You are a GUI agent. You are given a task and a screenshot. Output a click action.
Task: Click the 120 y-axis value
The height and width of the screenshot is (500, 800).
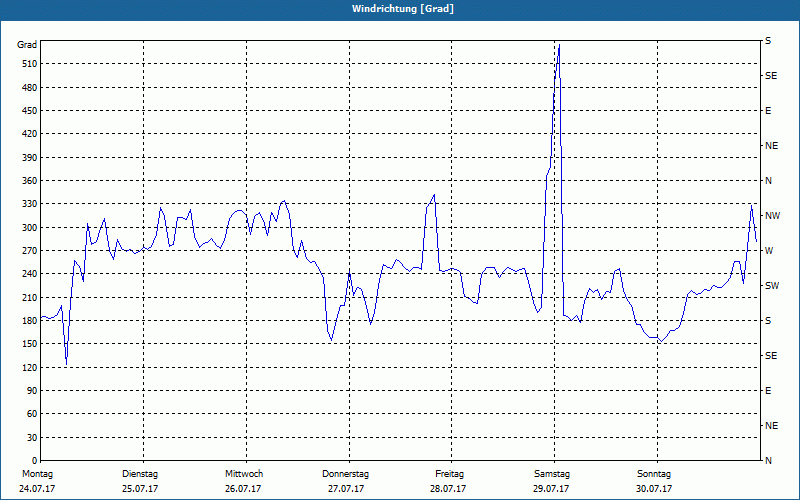pos(30,367)
